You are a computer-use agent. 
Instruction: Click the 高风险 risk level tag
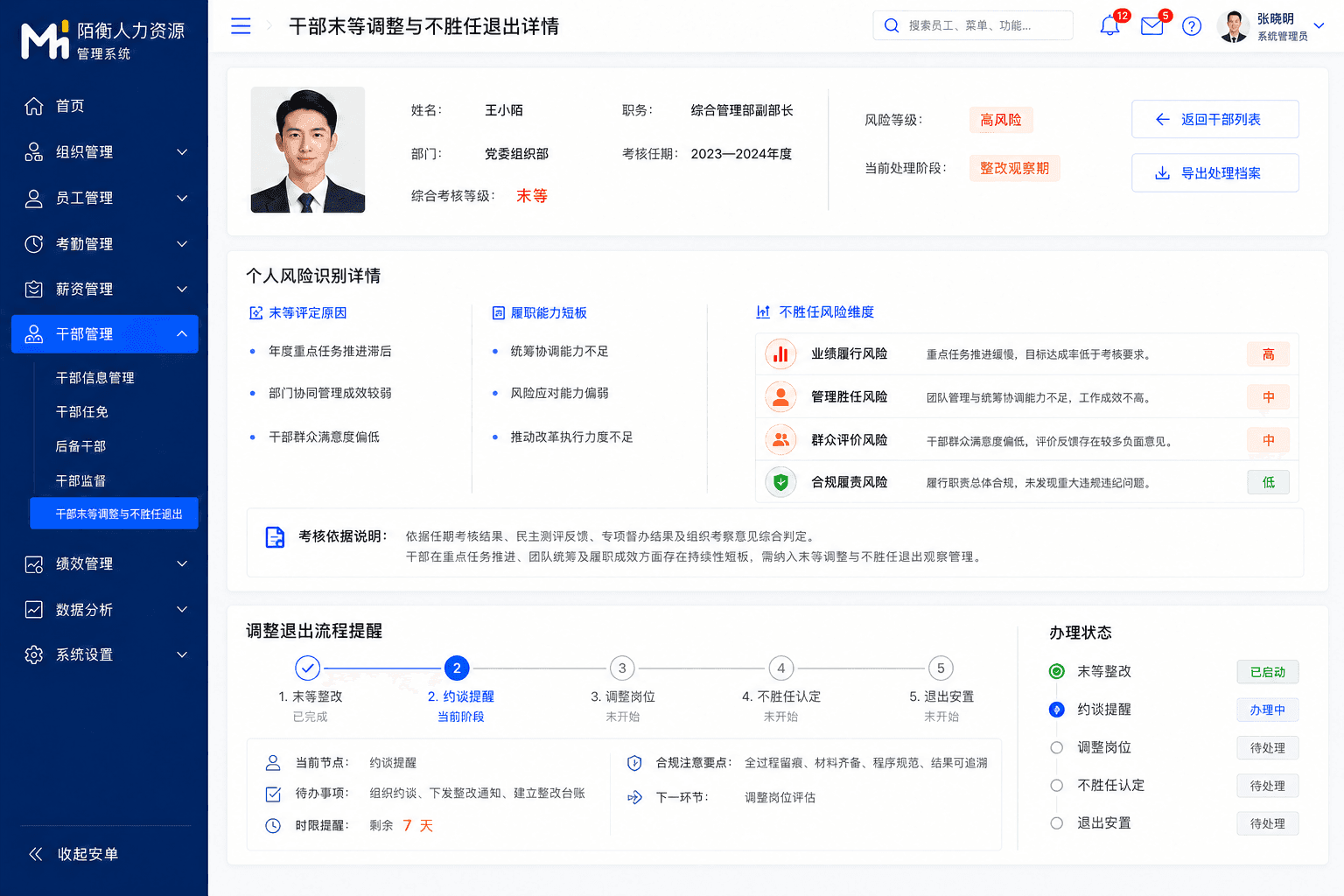click(1001, 120)
